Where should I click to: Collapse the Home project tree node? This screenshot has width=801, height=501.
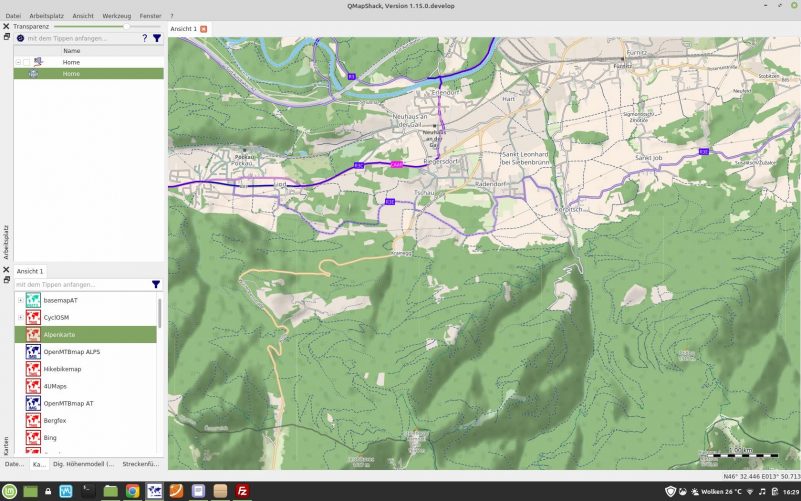(x=18, y=62)
